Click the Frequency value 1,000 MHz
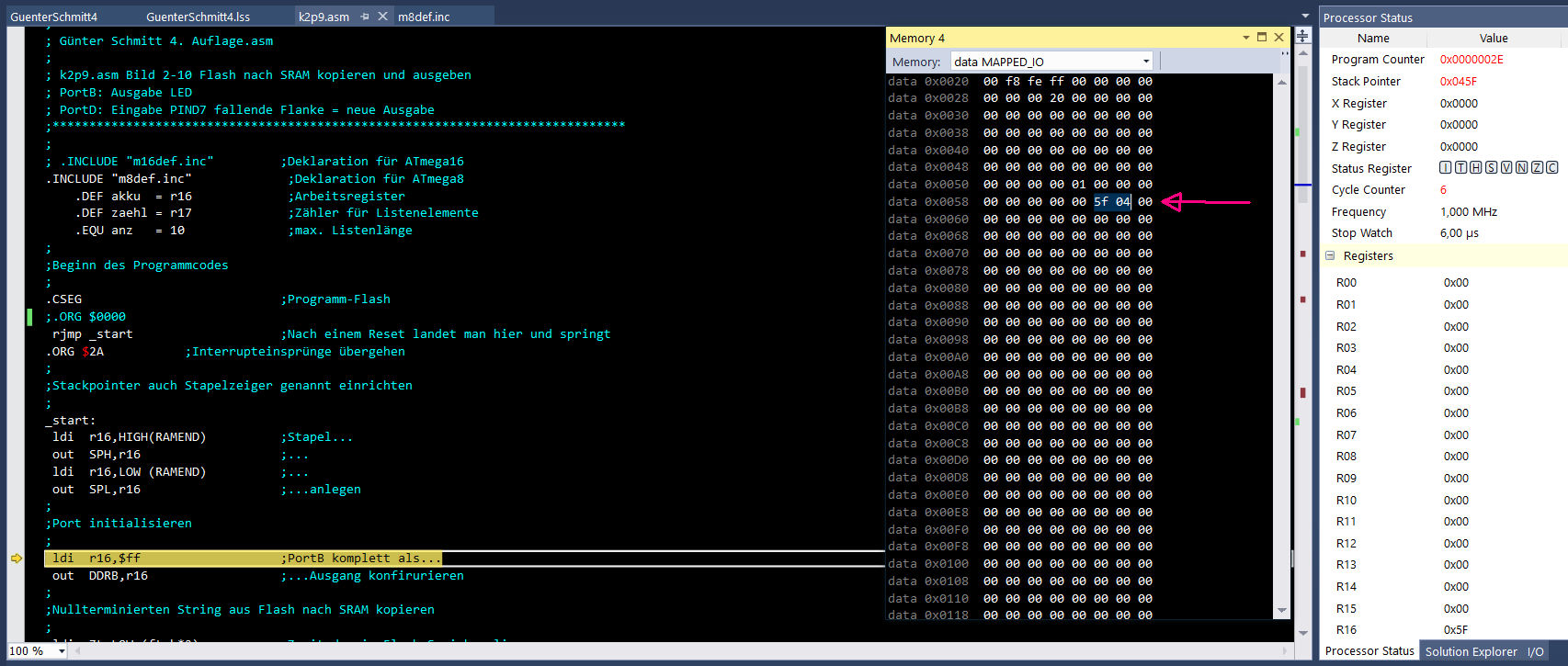The height and width of the screenshot is (666, 1568). click(x=1469, y=211)
